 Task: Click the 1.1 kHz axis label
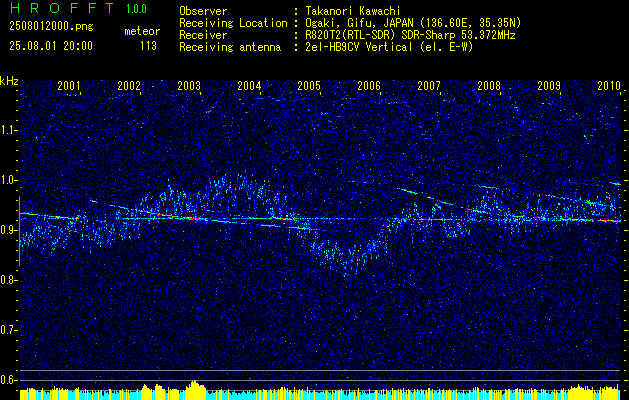8,130
